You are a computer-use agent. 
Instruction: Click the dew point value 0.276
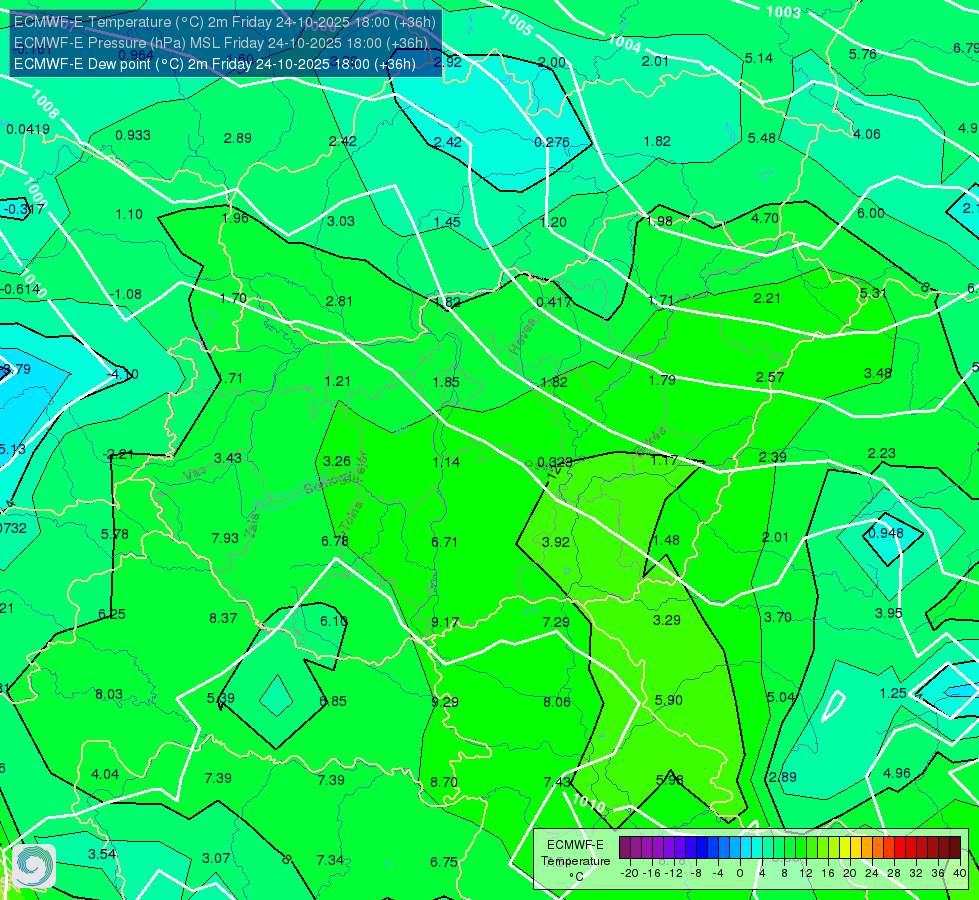coord(552,142)
